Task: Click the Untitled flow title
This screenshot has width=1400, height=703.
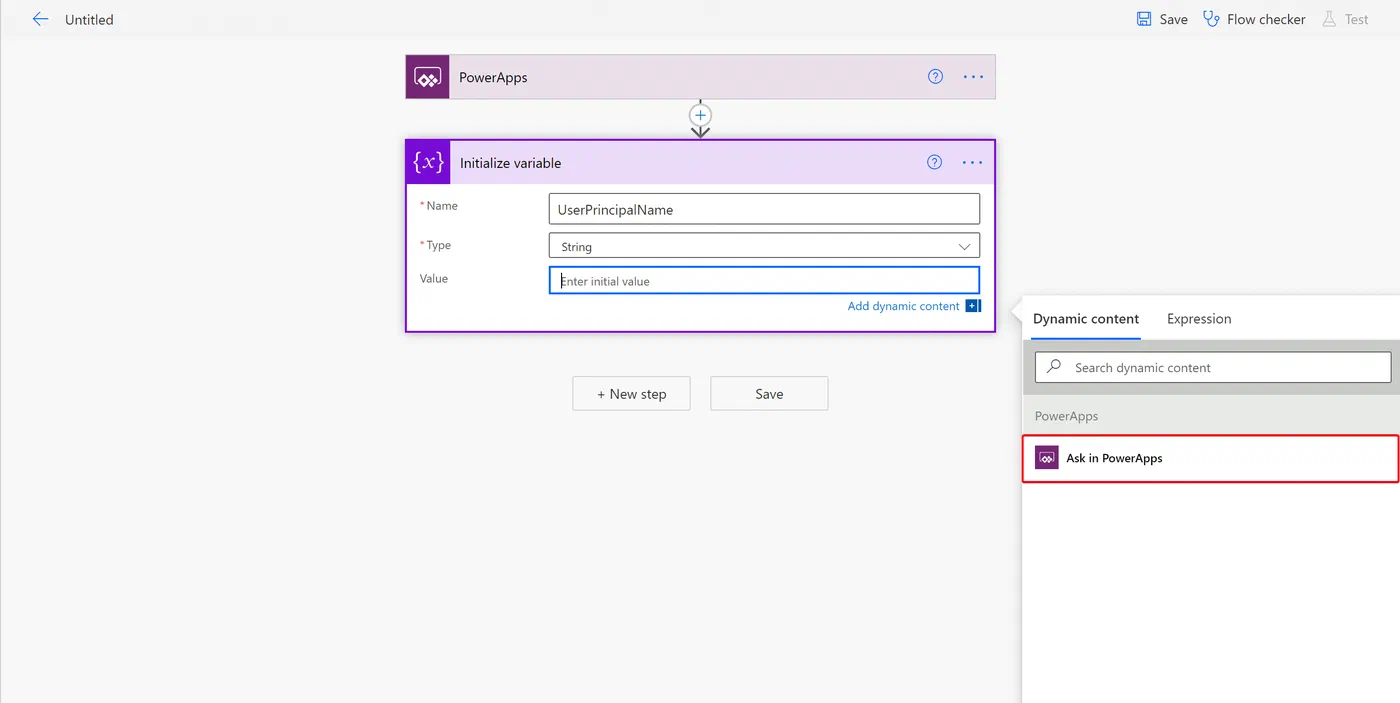Action: 89,19
